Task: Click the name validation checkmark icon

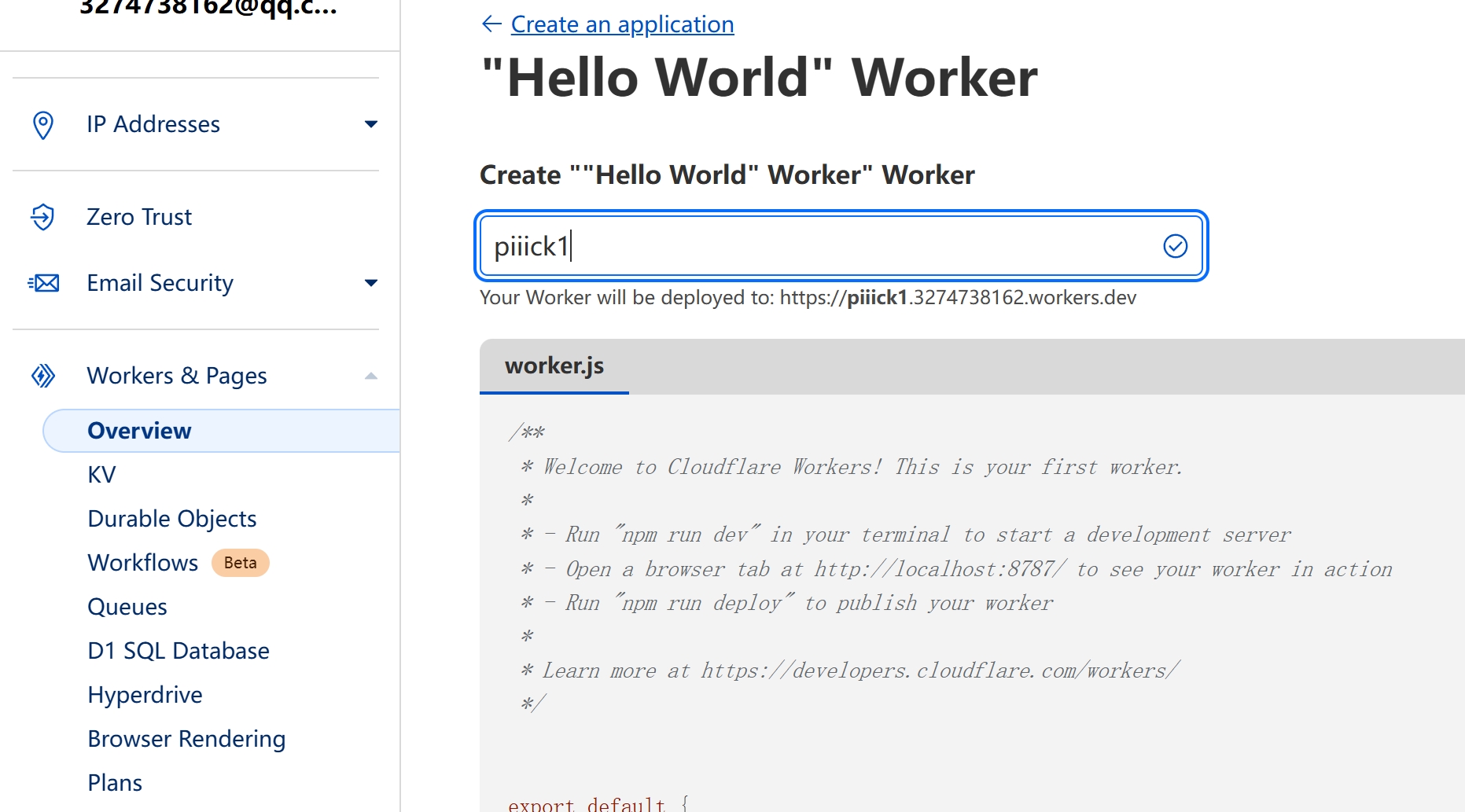Action: tap(1175, 246)
